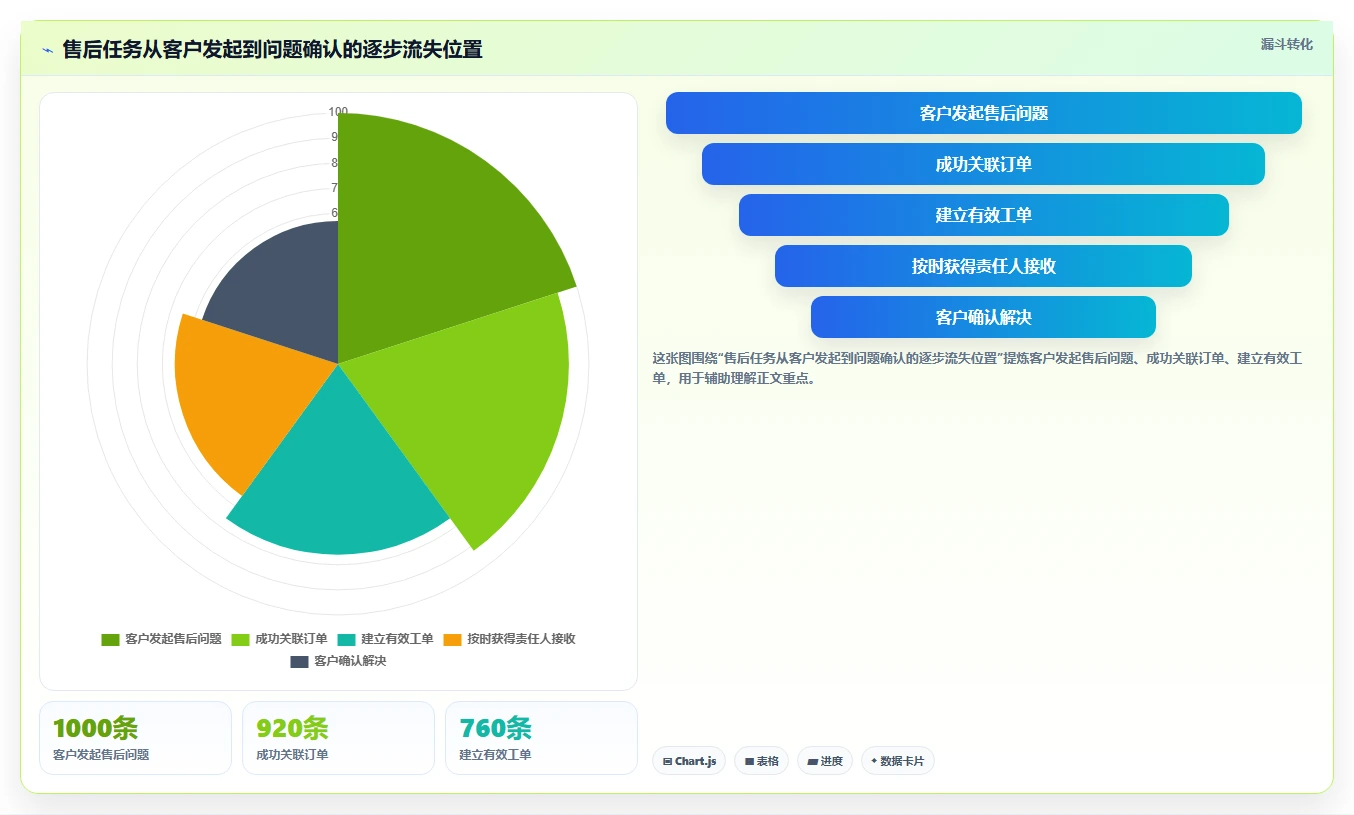Open the 760条 data card
The image size is (1354, 815).
point(541,738)
